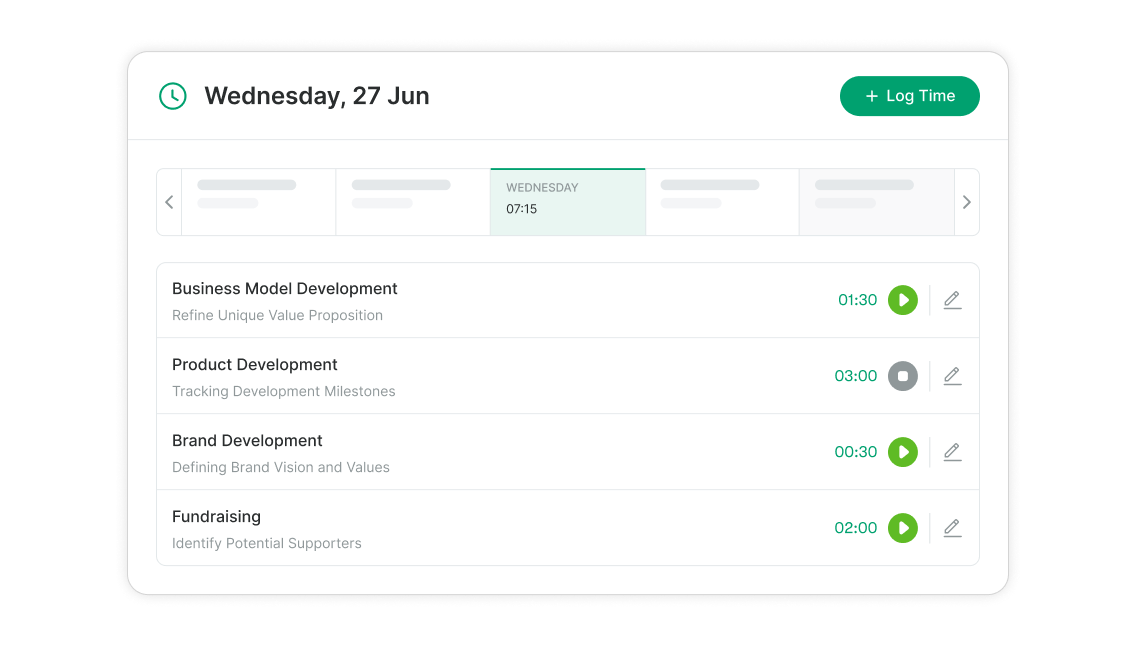This screenshot has width=1136, height=648.
Task: Edit the Fundraising time entry
Action: click(952, 528)
